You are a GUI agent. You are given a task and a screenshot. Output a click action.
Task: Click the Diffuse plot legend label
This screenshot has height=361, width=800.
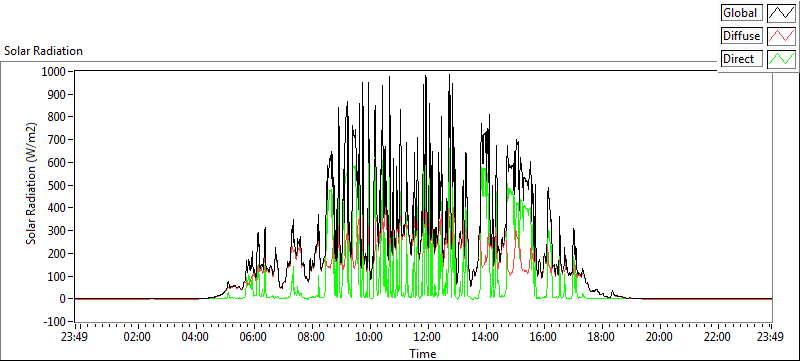(x=742, y=36)
